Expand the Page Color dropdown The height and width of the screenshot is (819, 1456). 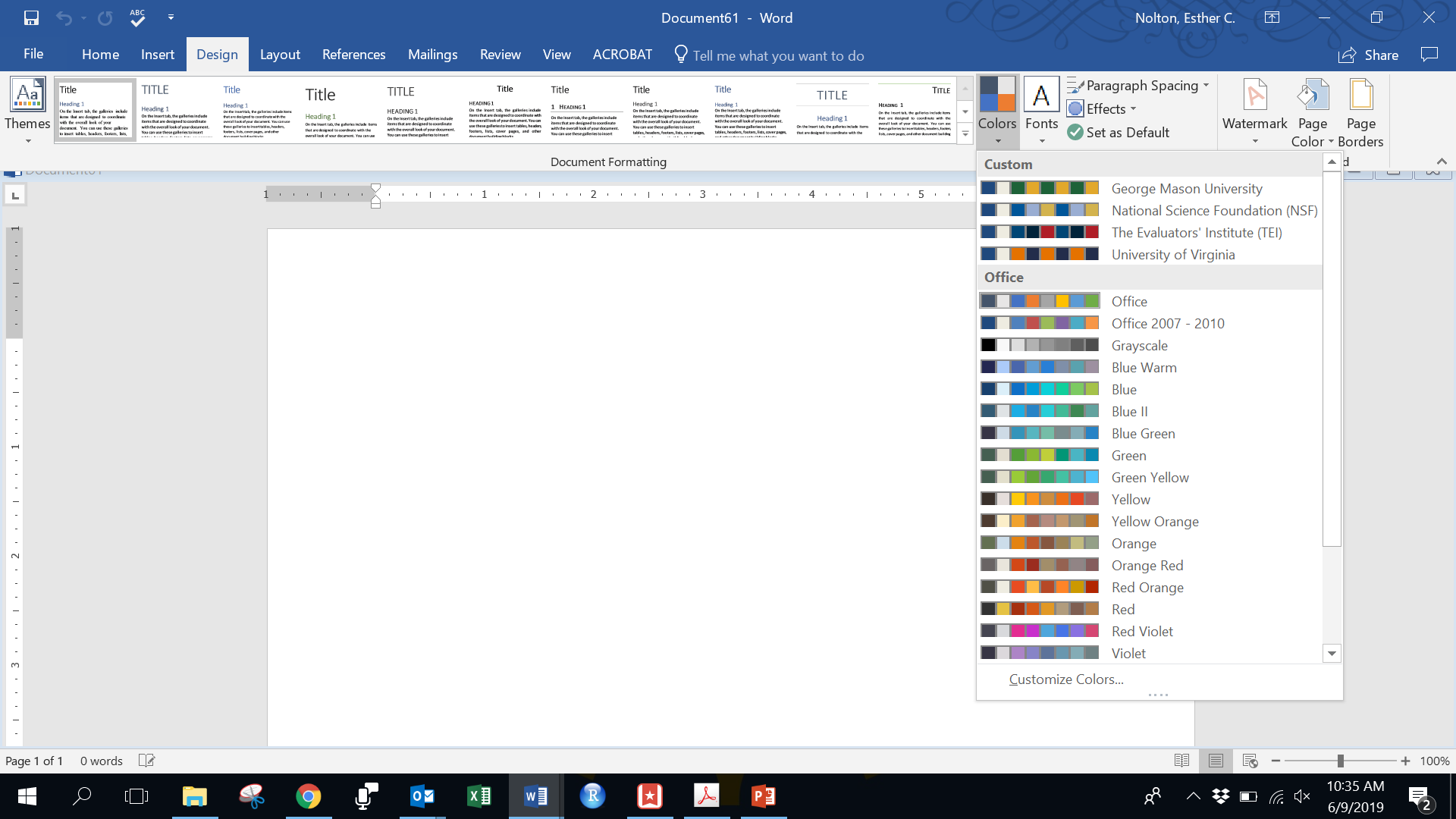click(x=1330, y=142)
